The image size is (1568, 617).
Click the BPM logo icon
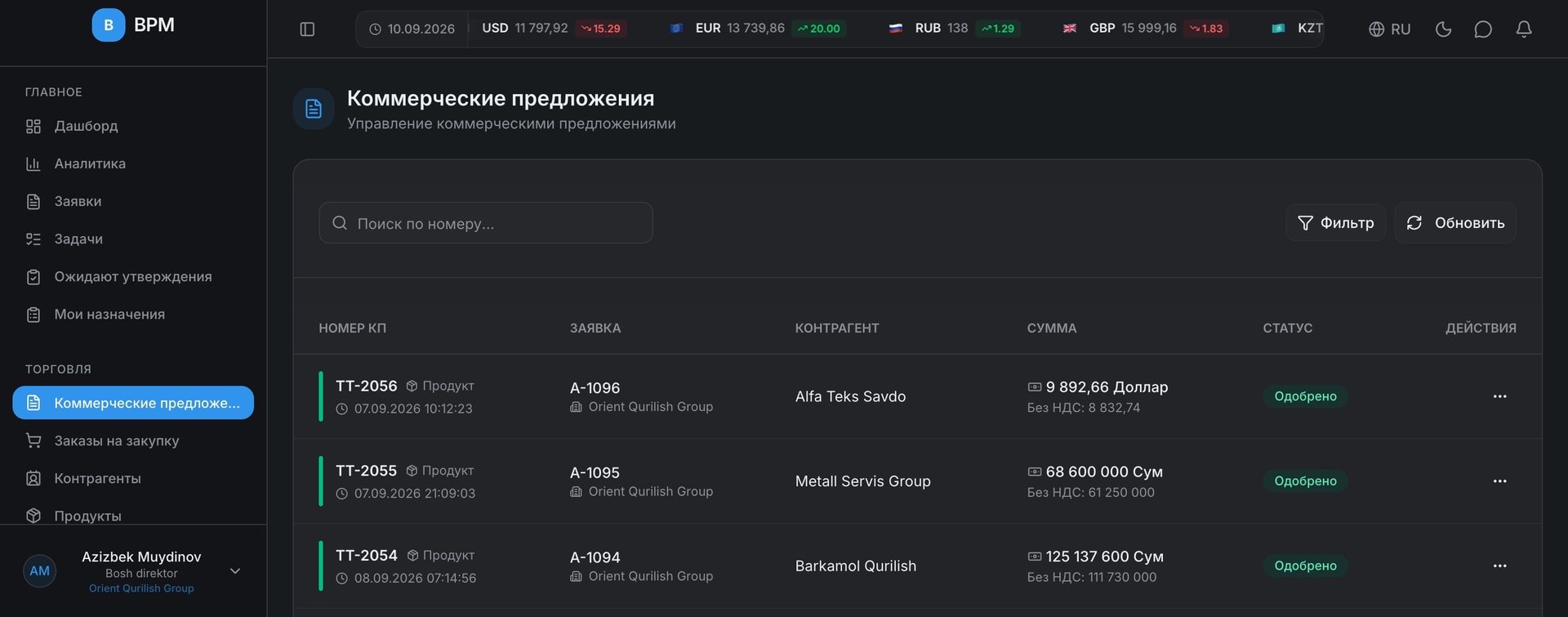(109, 25)
